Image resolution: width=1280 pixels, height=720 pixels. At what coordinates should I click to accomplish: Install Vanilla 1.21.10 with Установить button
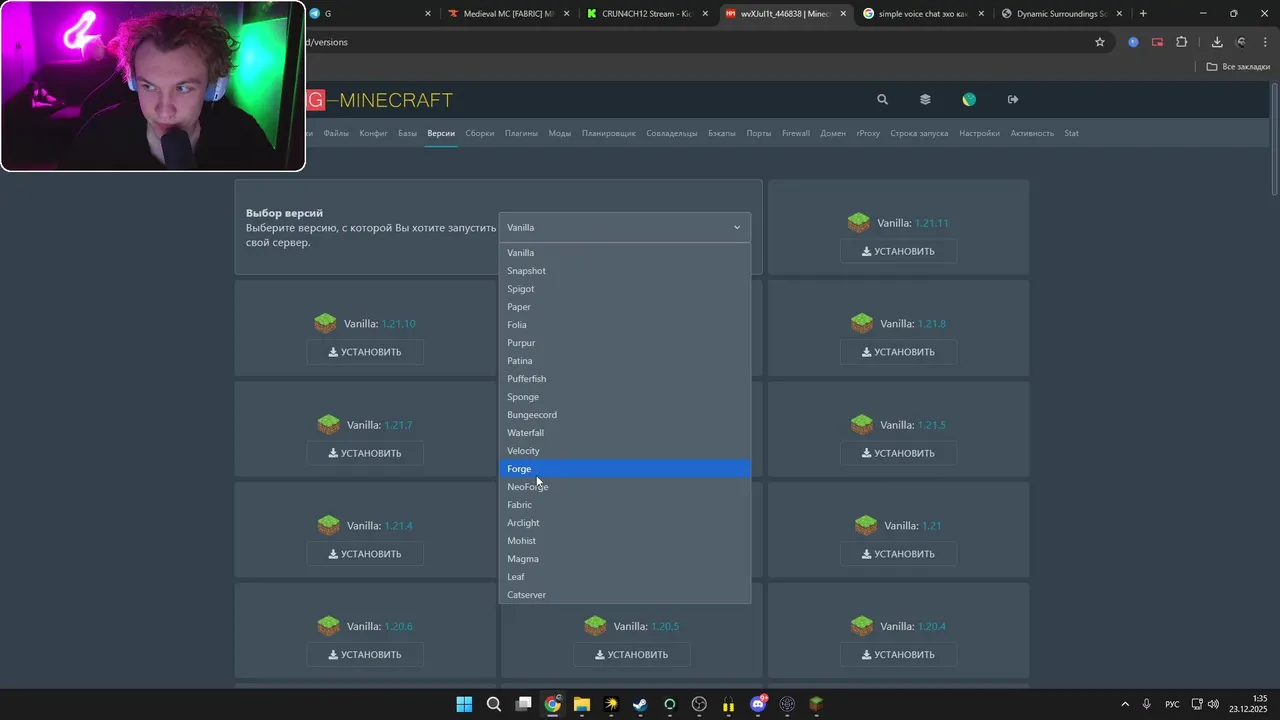[365, 352]
